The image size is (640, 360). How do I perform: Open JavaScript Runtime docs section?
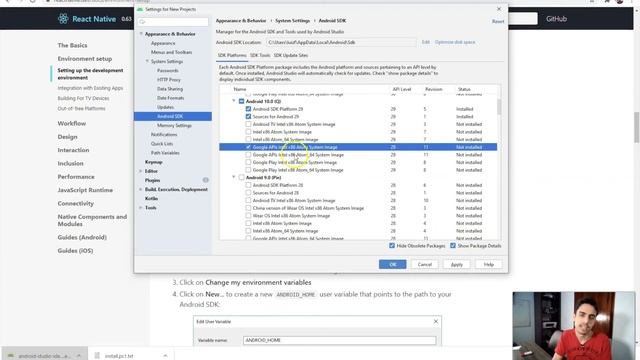[x=85, y=190]
